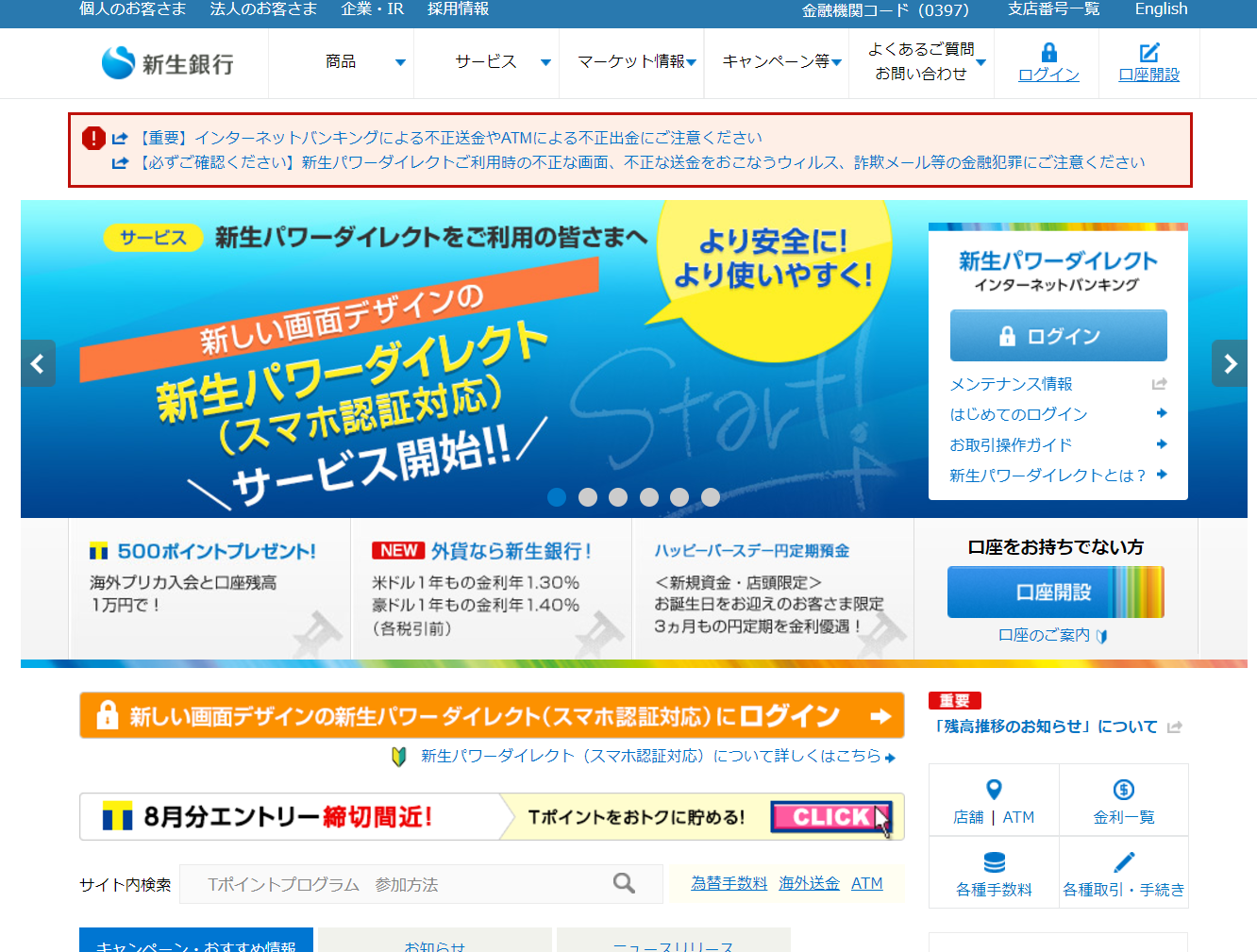Select fourth carousel dot indicator
Screen dimensions: 1257x952
(649, 497)
